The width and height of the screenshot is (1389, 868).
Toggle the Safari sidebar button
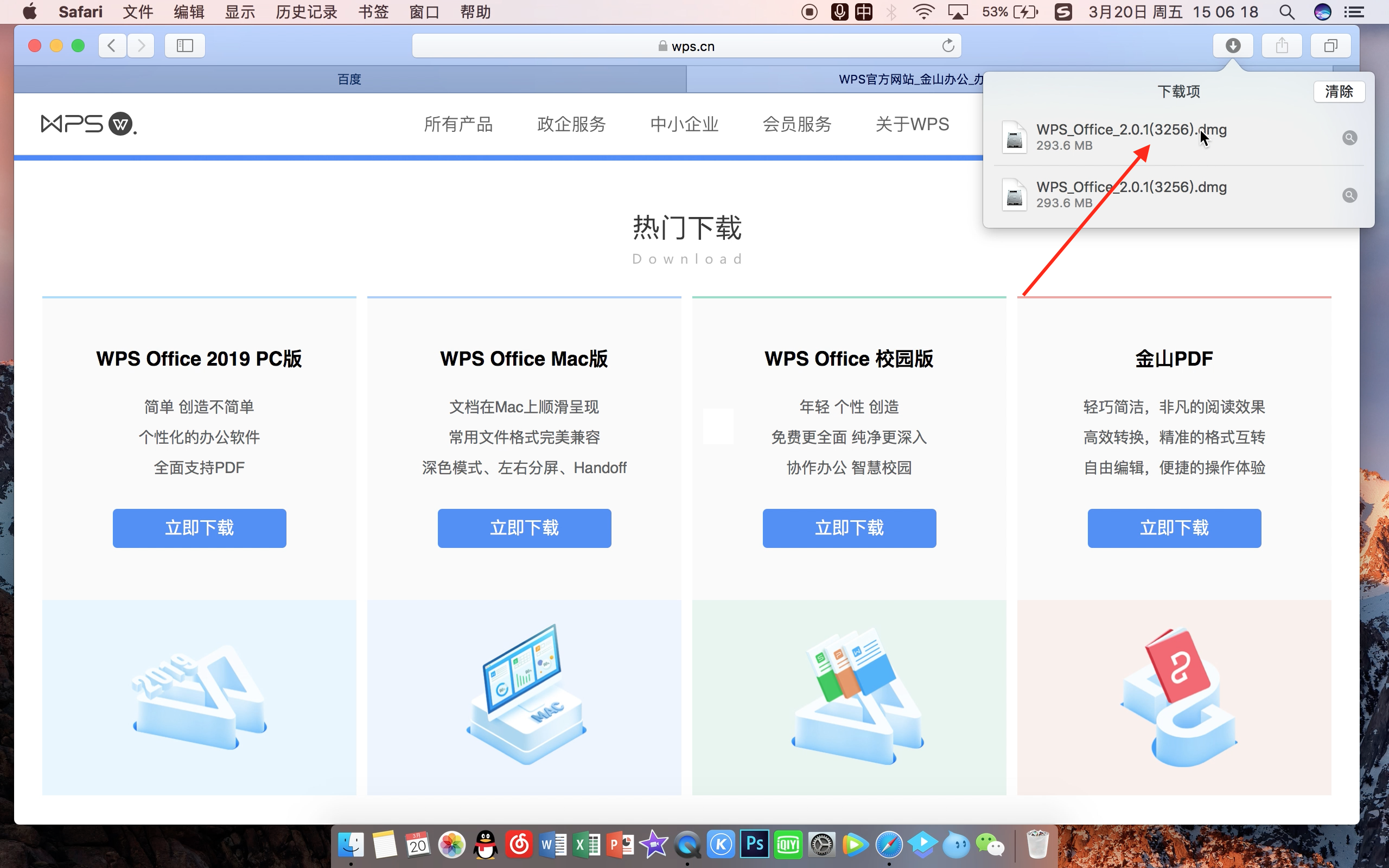(x=185, y=46)
